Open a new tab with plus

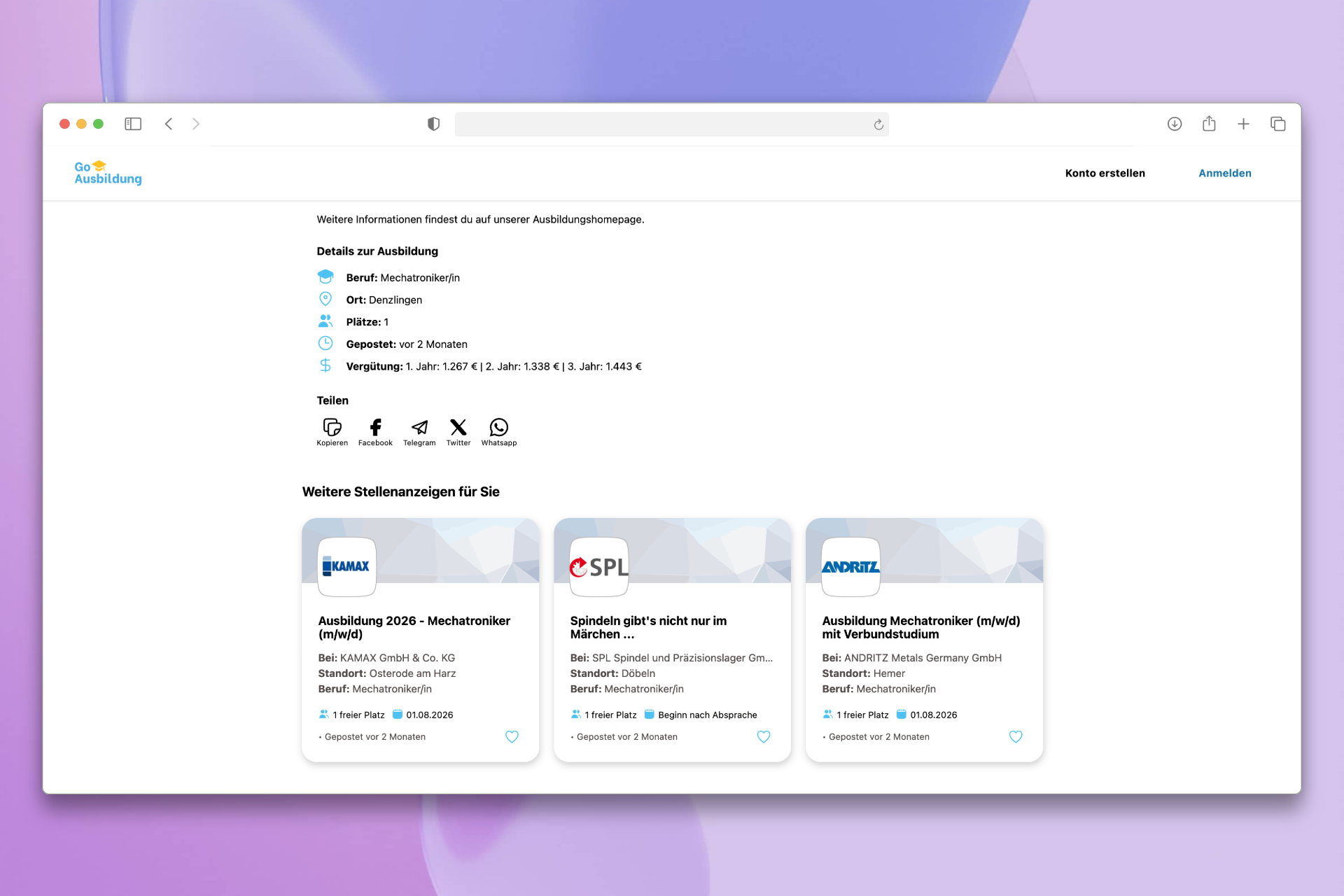coord(1243,124)
